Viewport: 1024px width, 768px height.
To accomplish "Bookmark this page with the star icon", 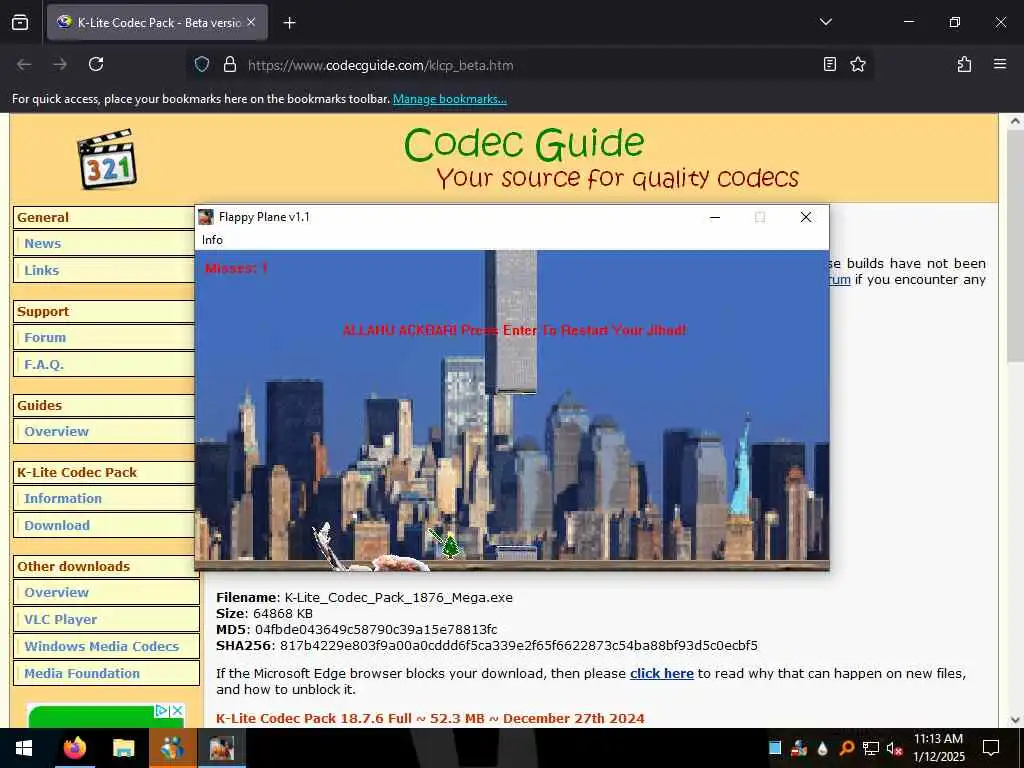I will 857,64.
